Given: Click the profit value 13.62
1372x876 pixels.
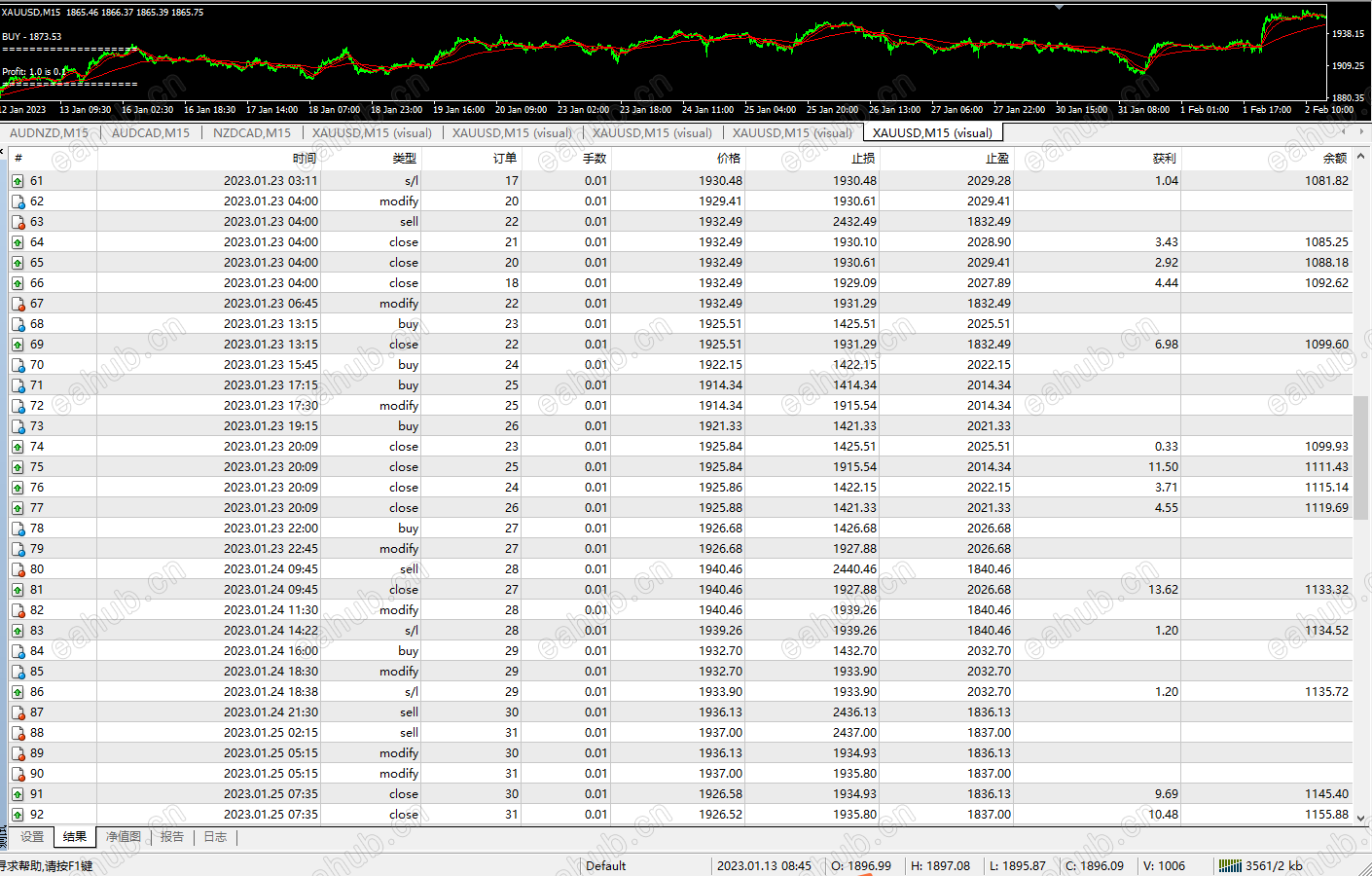Looking at the screenshot, I should [x=1163, y=590].
